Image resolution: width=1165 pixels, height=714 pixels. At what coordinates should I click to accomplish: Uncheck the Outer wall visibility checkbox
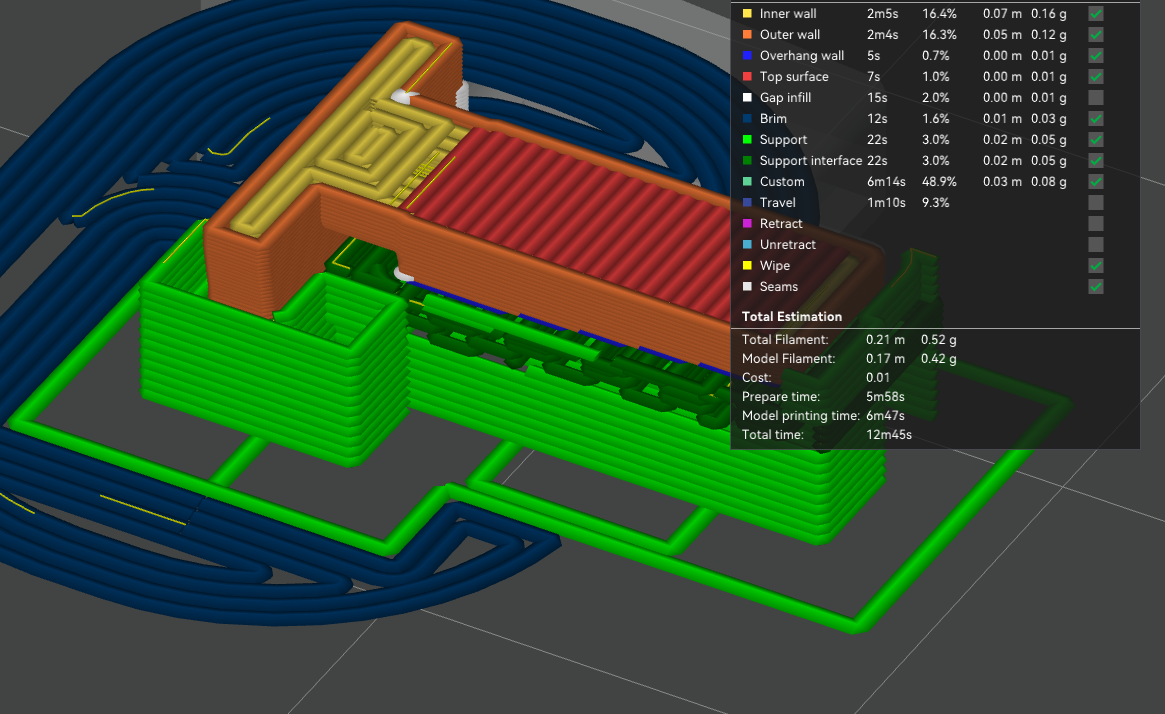tap(1096, 35)
